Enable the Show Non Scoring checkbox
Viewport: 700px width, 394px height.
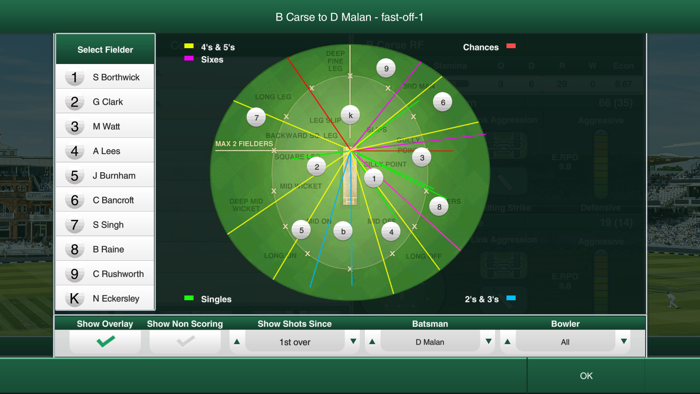[185, 342]
